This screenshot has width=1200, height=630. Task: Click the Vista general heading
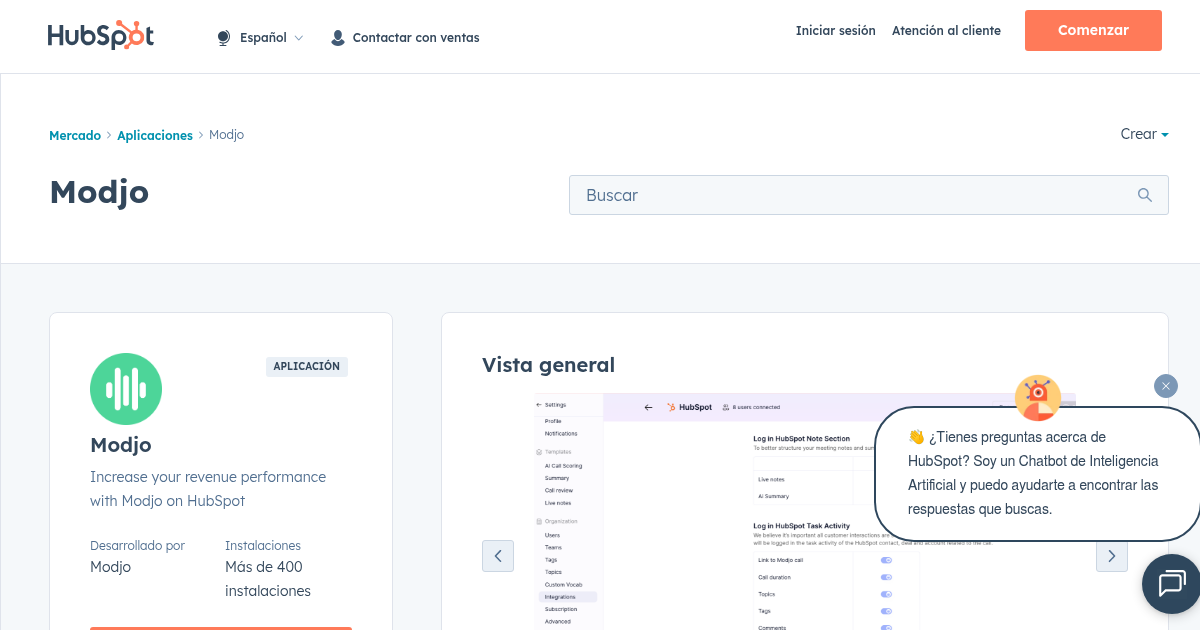(x=548, y=365)
